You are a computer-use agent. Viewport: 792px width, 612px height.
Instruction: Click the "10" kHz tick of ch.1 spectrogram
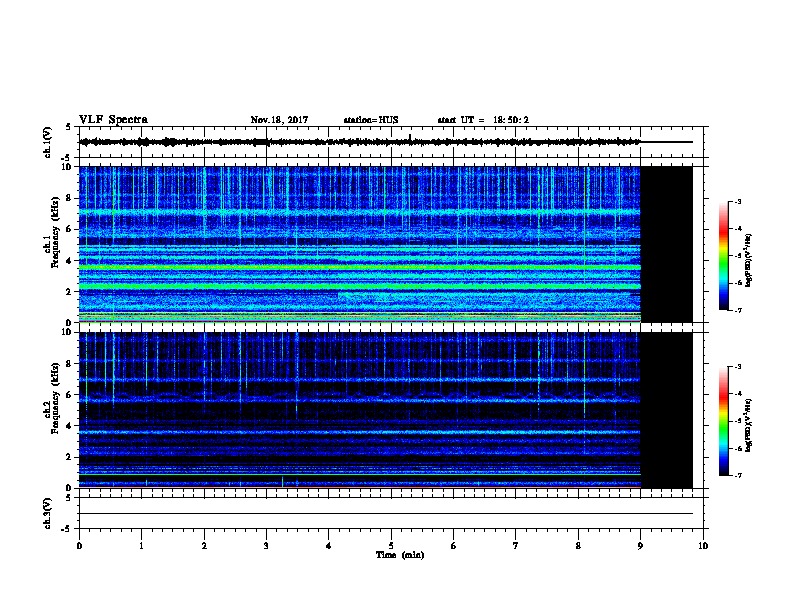67,167
